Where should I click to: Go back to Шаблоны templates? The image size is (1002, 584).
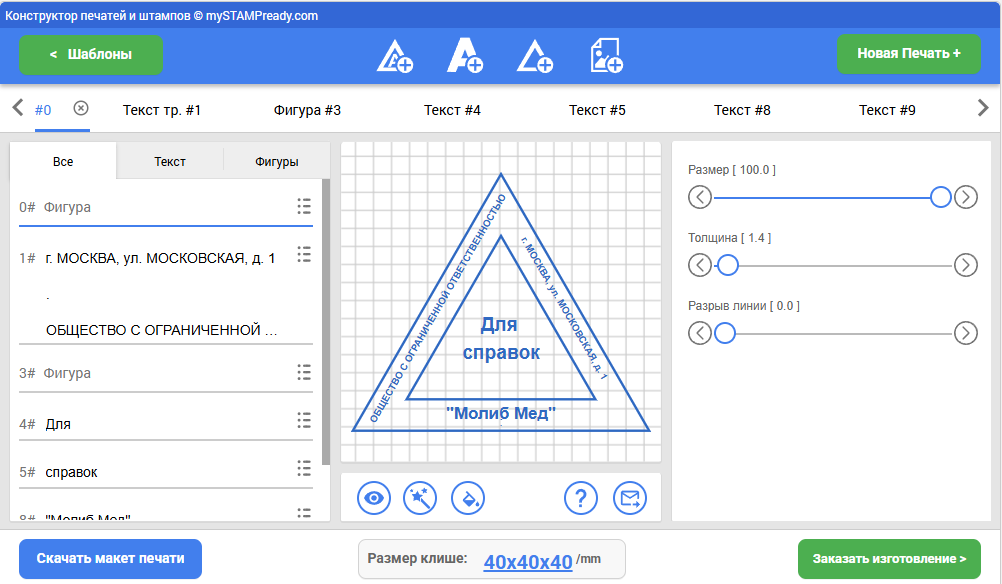click(91, 54)
